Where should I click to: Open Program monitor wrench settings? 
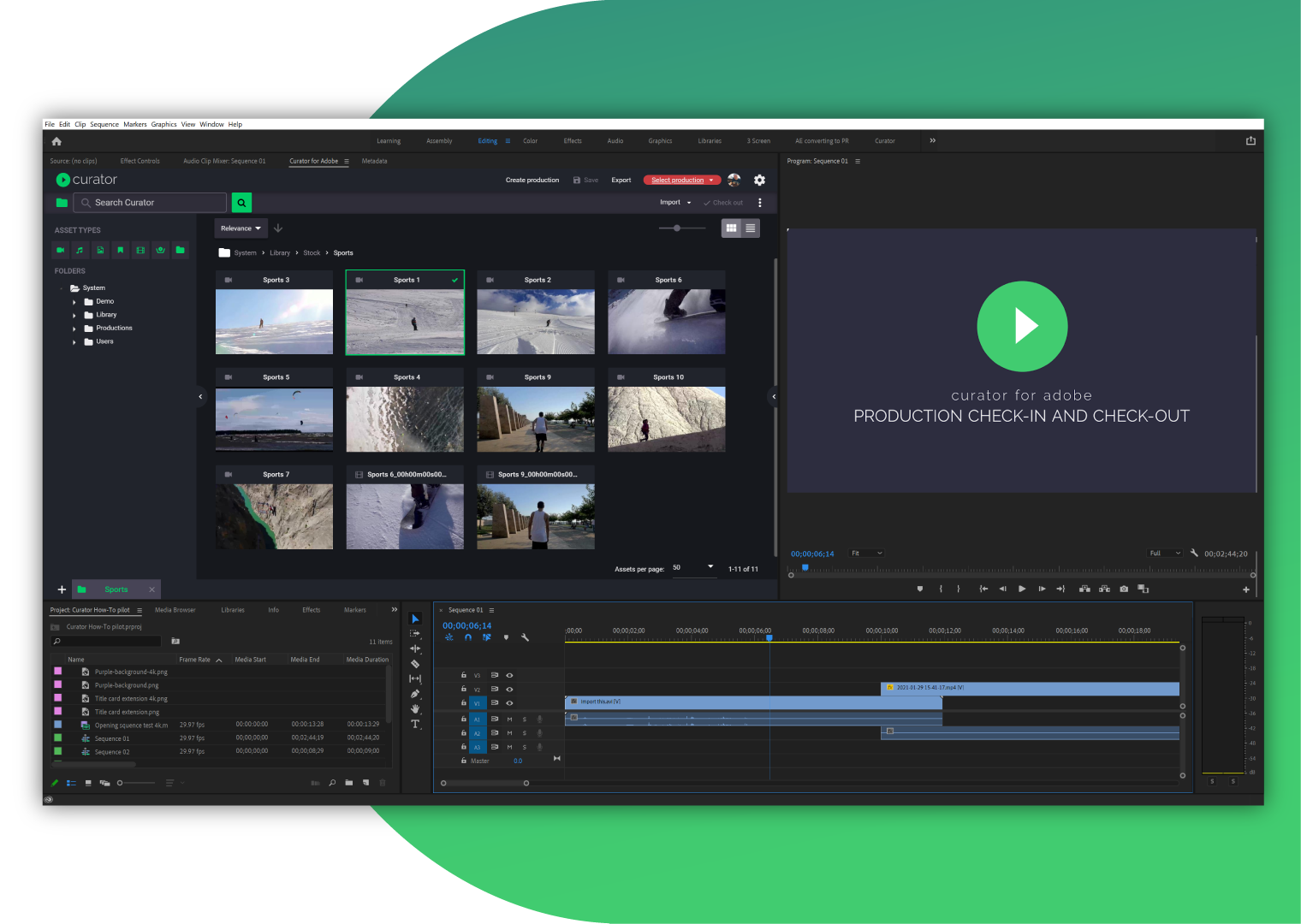[x=1194, y=553]
